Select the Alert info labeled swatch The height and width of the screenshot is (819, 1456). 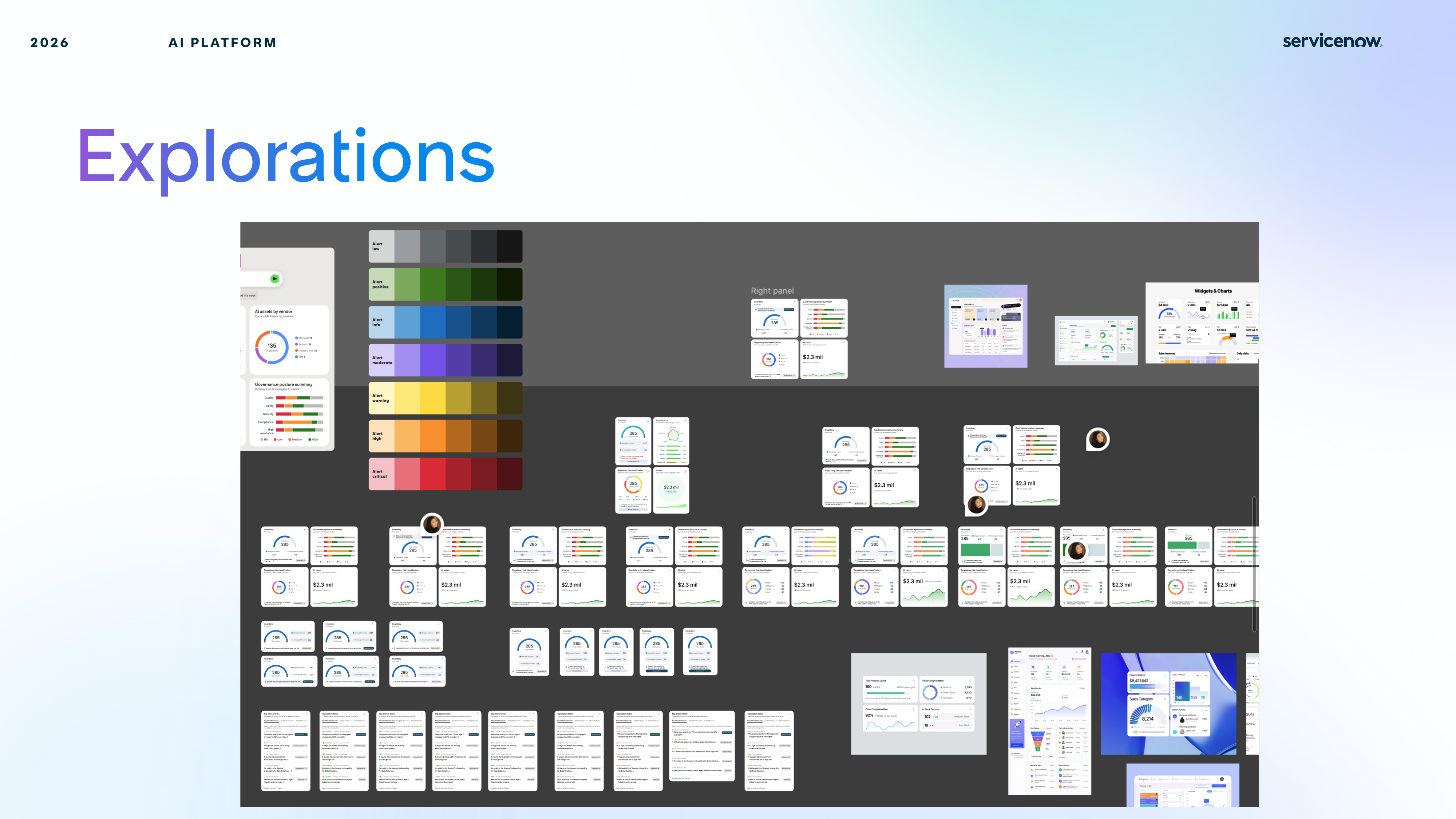[381, 322]
